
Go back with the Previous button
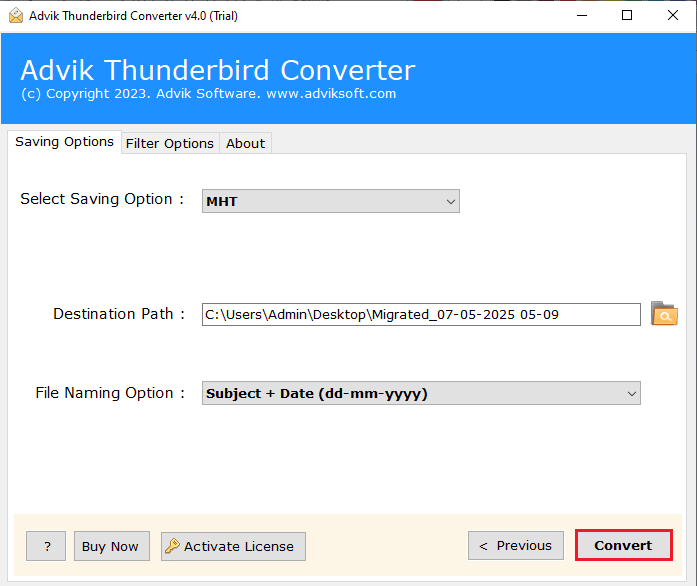click(516, 546)
